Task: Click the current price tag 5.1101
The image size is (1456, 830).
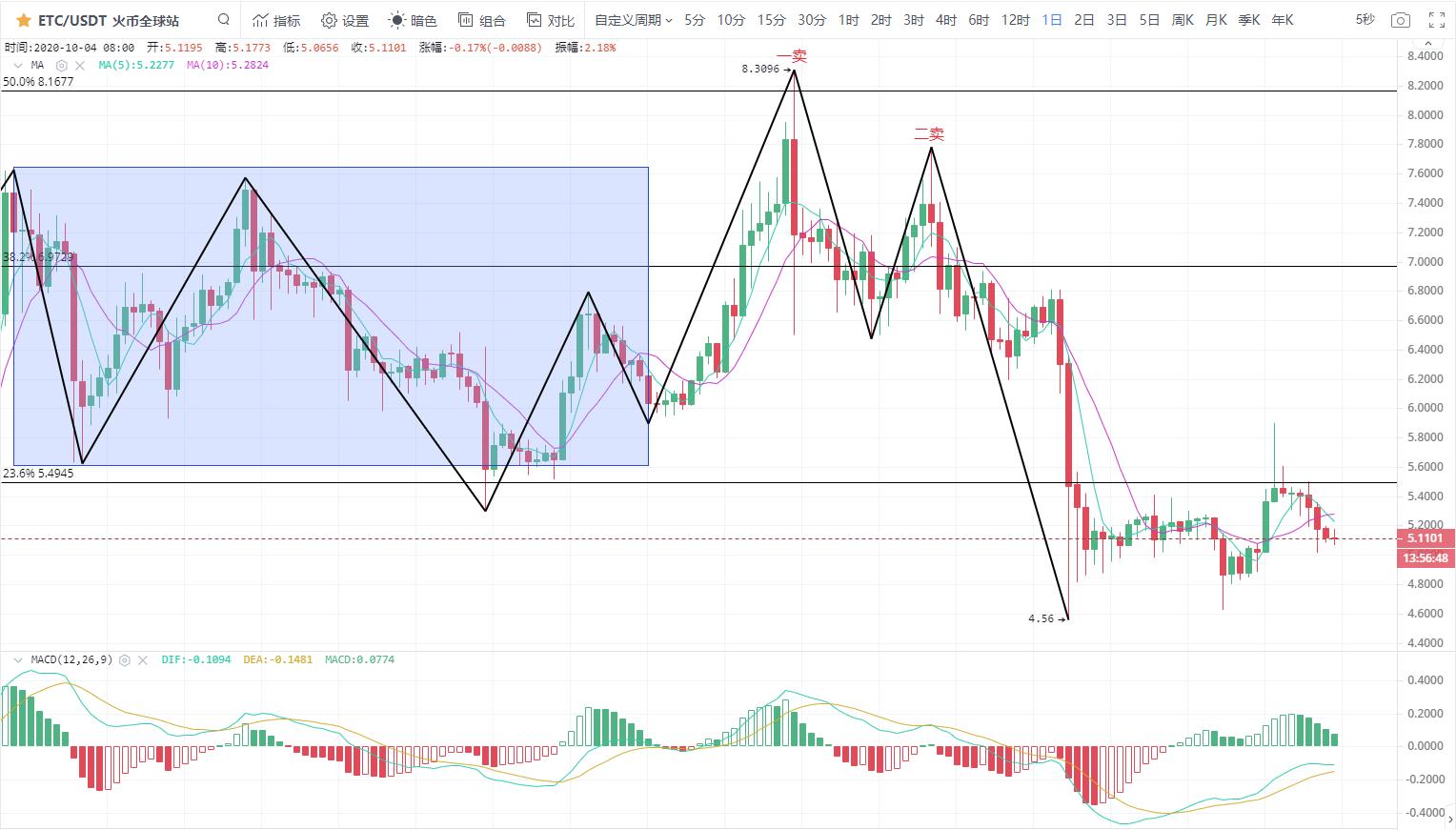Action: click(x=1426, y=538)
